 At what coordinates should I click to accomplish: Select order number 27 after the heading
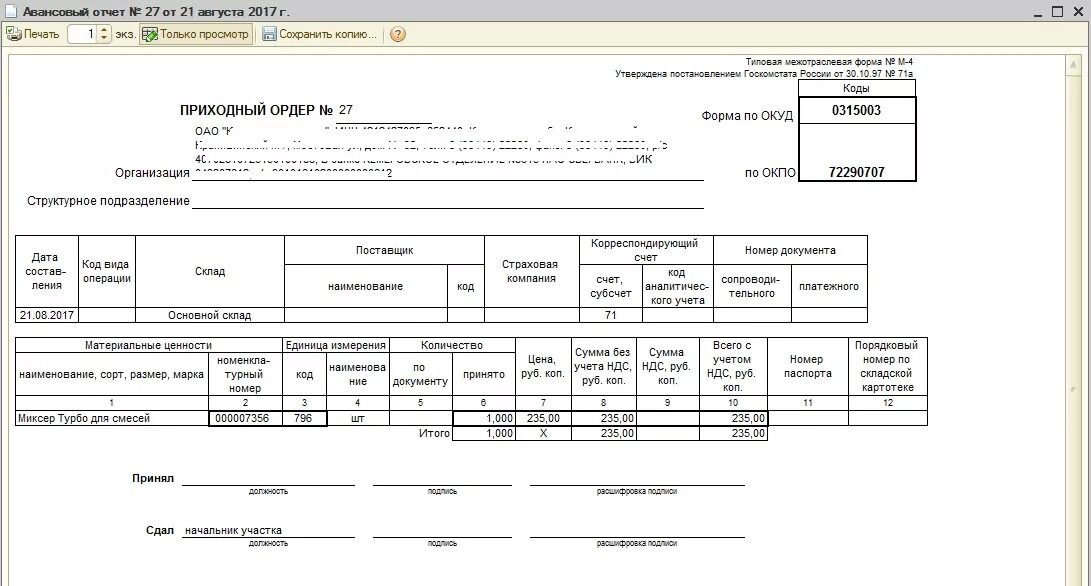click(346, 110)
